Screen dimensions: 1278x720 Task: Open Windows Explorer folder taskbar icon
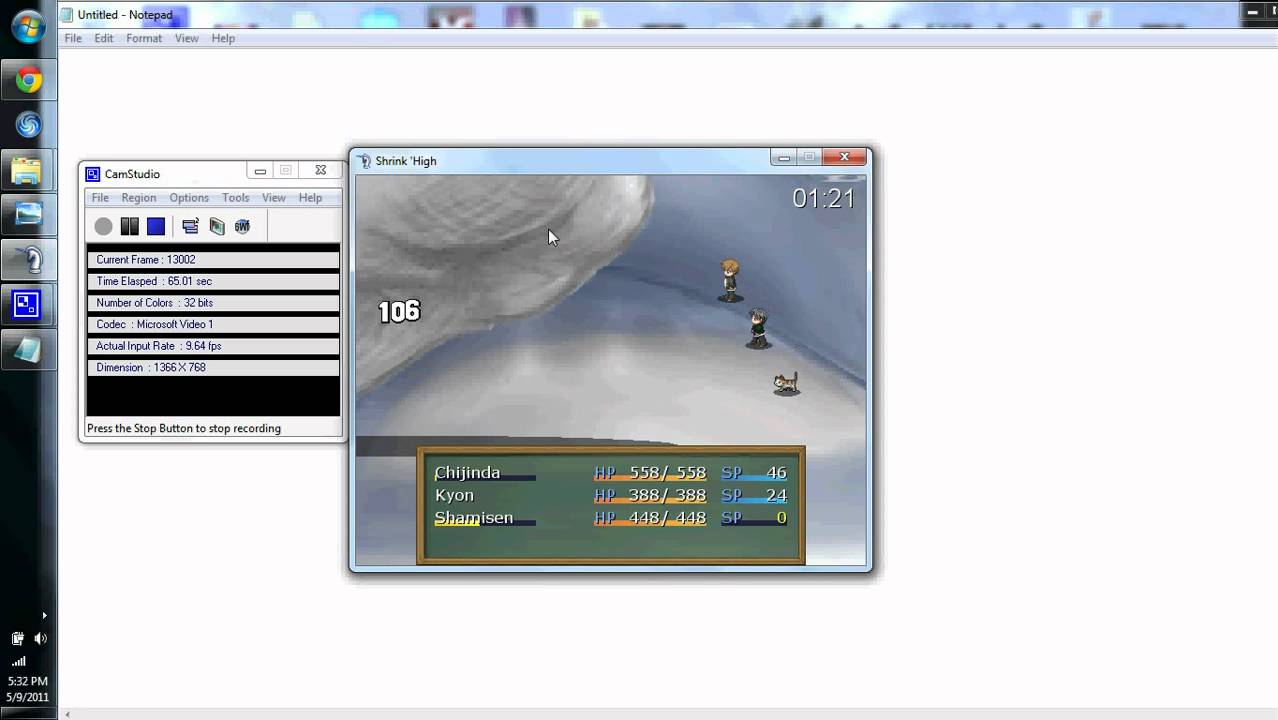28,170
